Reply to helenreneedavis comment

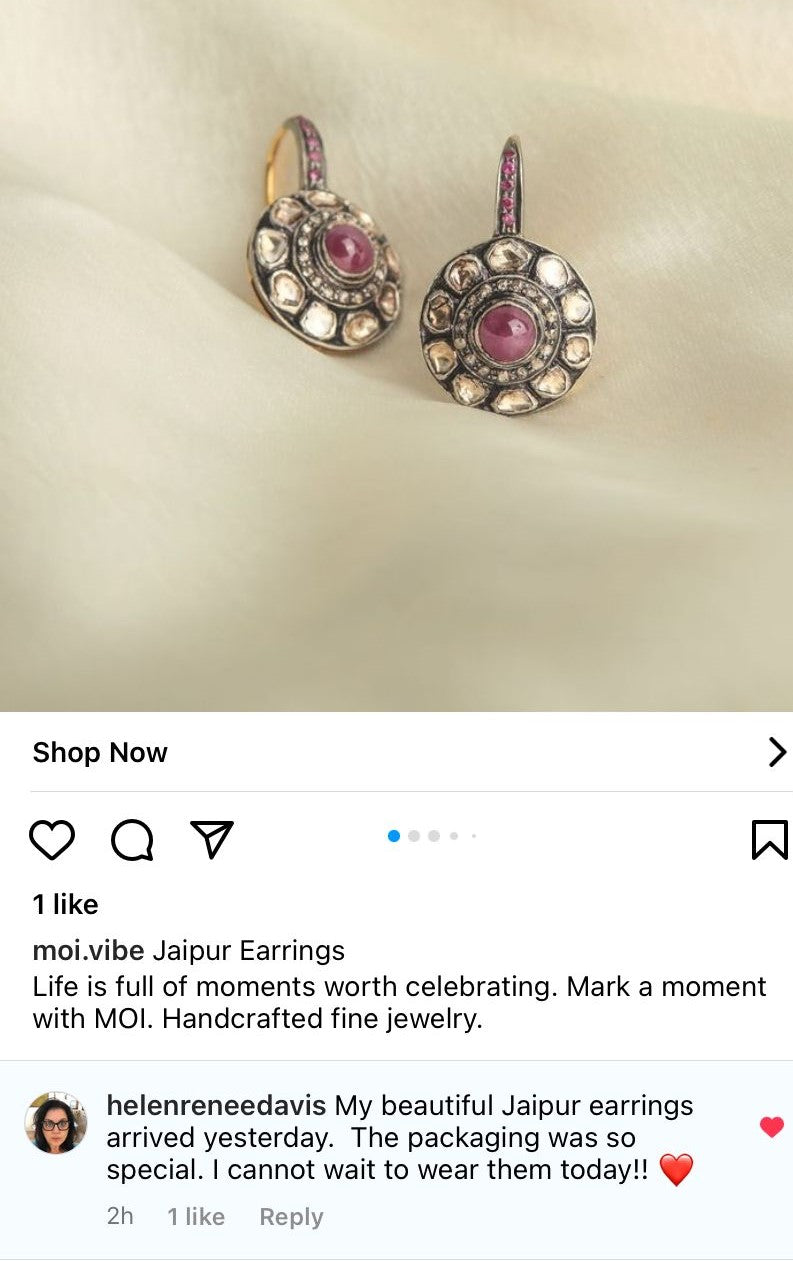[x=291, y=1217]
